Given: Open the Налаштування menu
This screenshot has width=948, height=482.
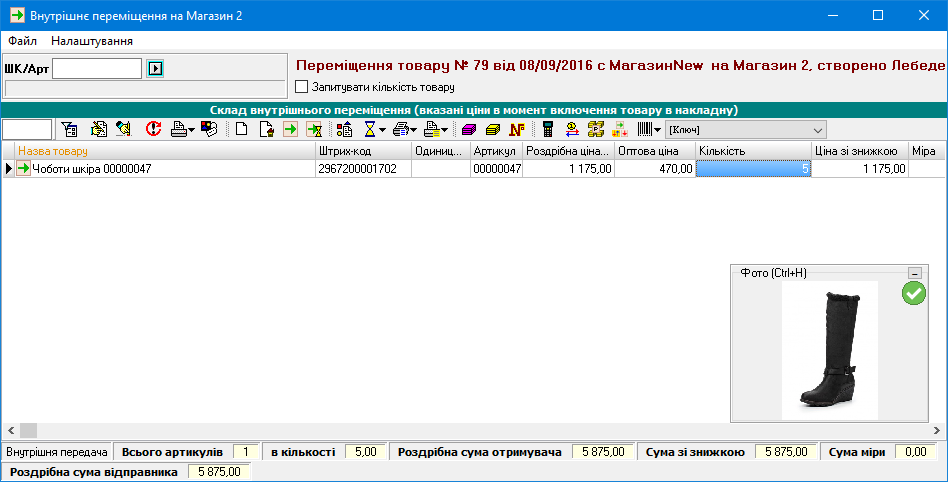Looking at the screenshot, I should click(92, 41).
